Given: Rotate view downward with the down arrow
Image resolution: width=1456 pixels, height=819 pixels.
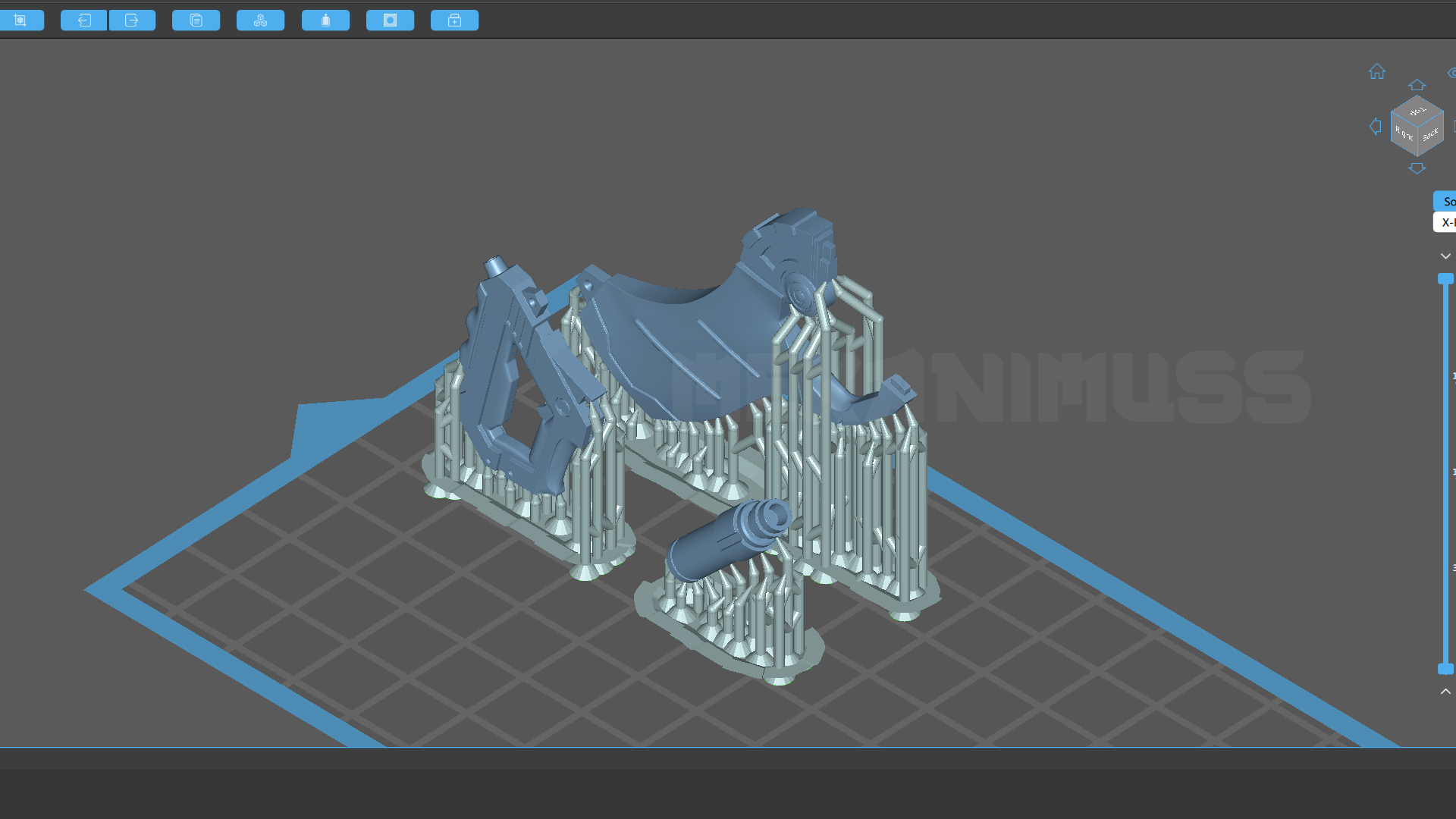Looking at the screenshot, I should (x=1417, y=168).
